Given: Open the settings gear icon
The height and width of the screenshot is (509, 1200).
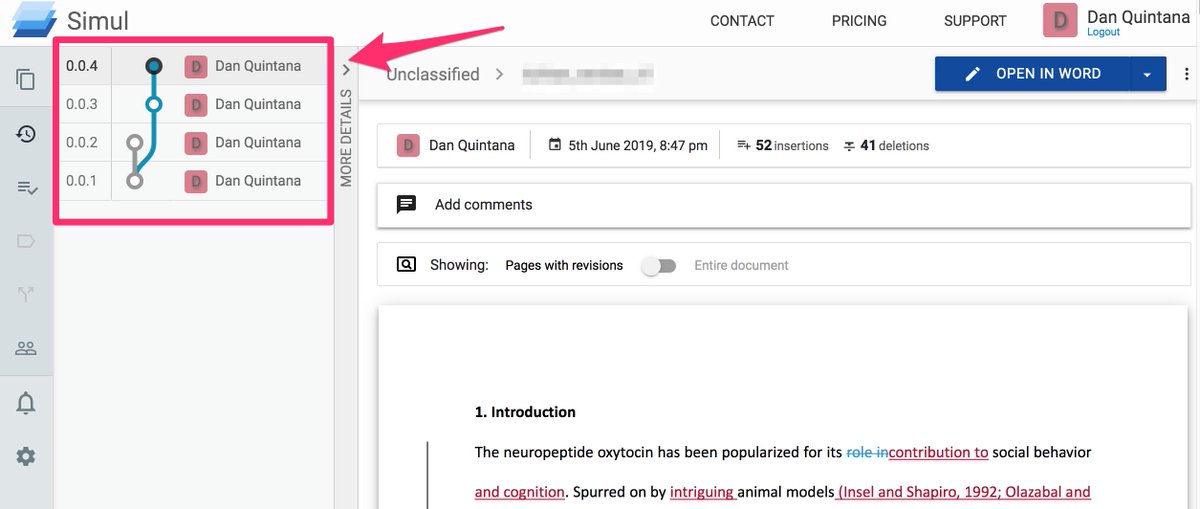Looking at the screenshot, I should tap(26, 456).
